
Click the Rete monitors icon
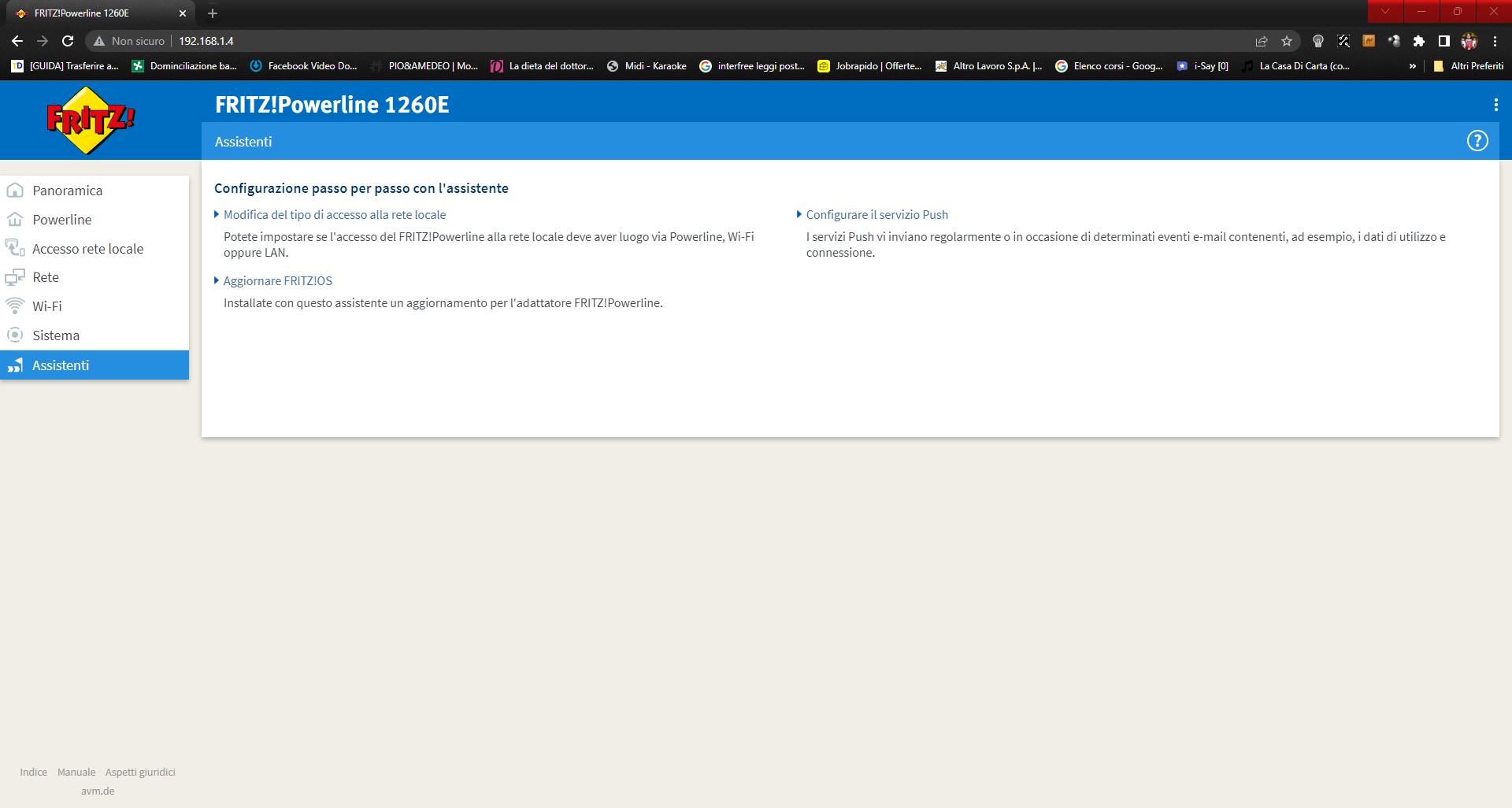(x=15, y=277)
